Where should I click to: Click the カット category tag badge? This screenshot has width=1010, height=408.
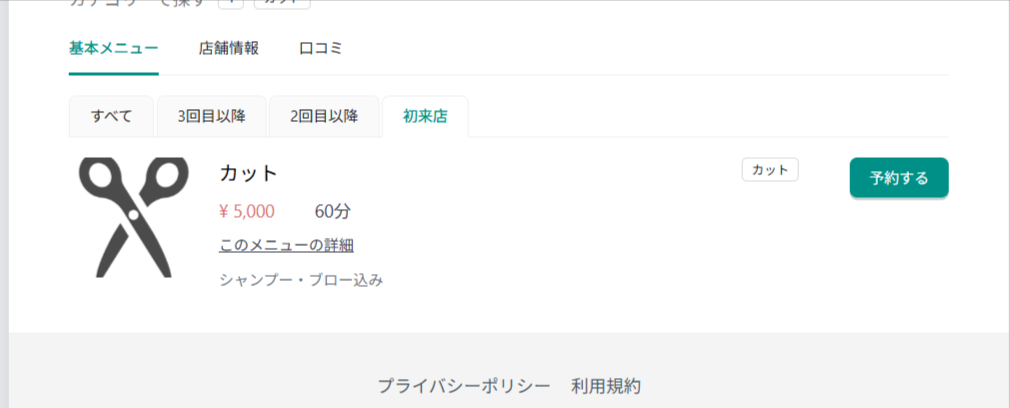pyautogui.click(x=770, y=170)
